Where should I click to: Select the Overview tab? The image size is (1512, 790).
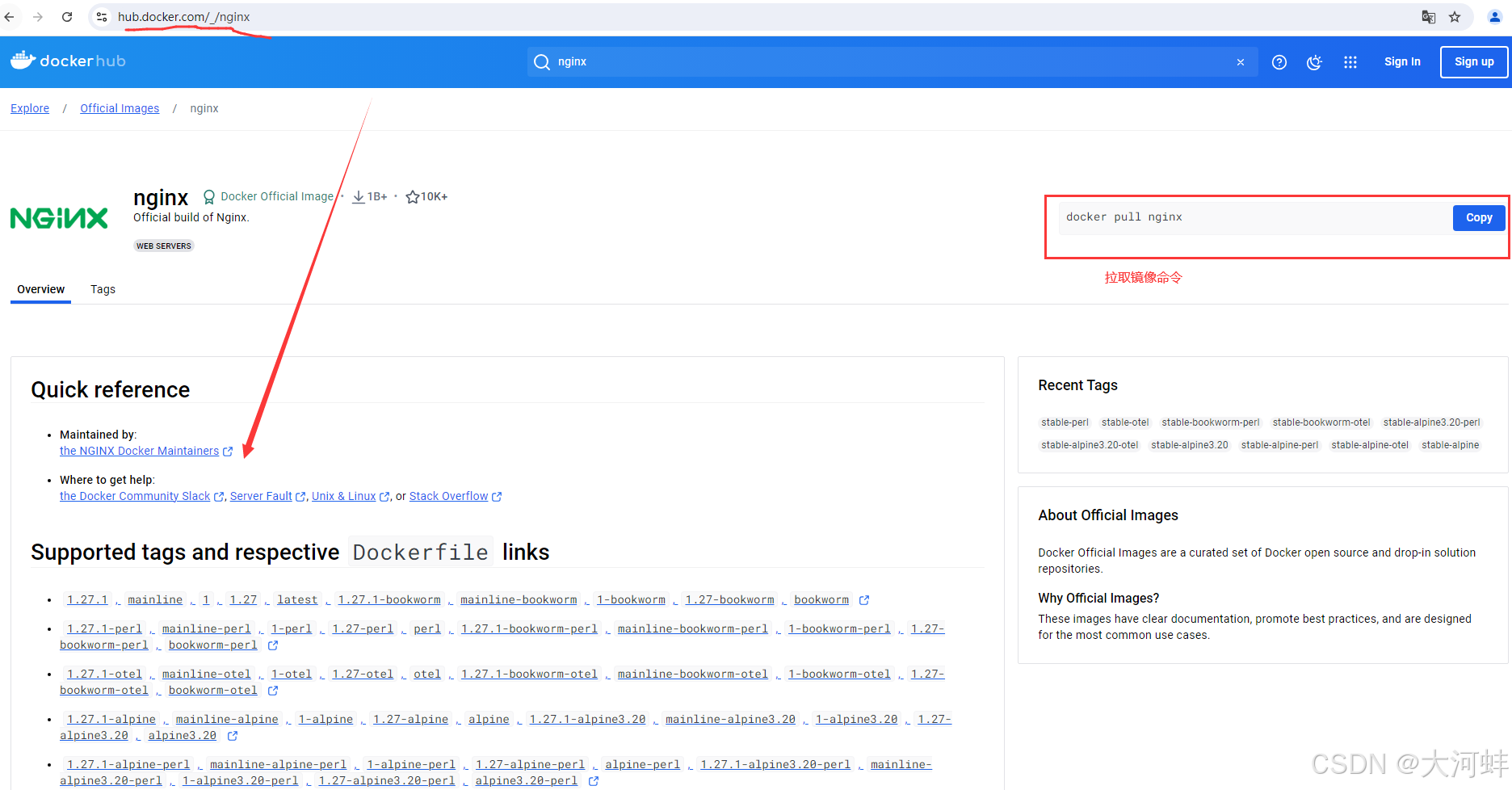click(40, 289)
